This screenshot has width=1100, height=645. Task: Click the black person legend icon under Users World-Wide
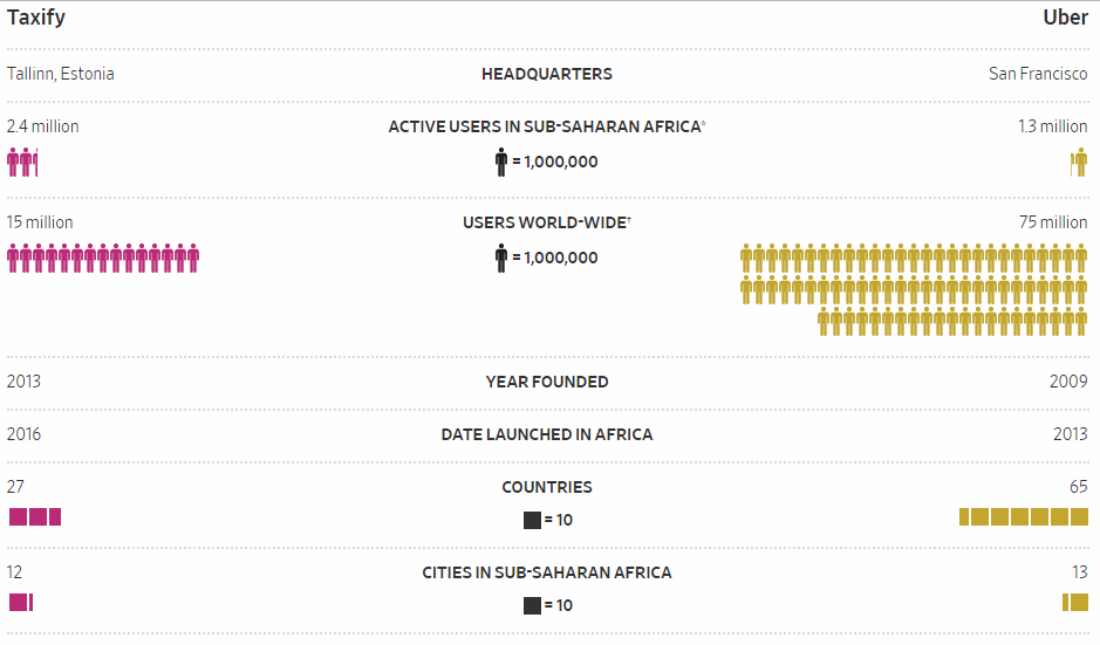coord(501,258)
